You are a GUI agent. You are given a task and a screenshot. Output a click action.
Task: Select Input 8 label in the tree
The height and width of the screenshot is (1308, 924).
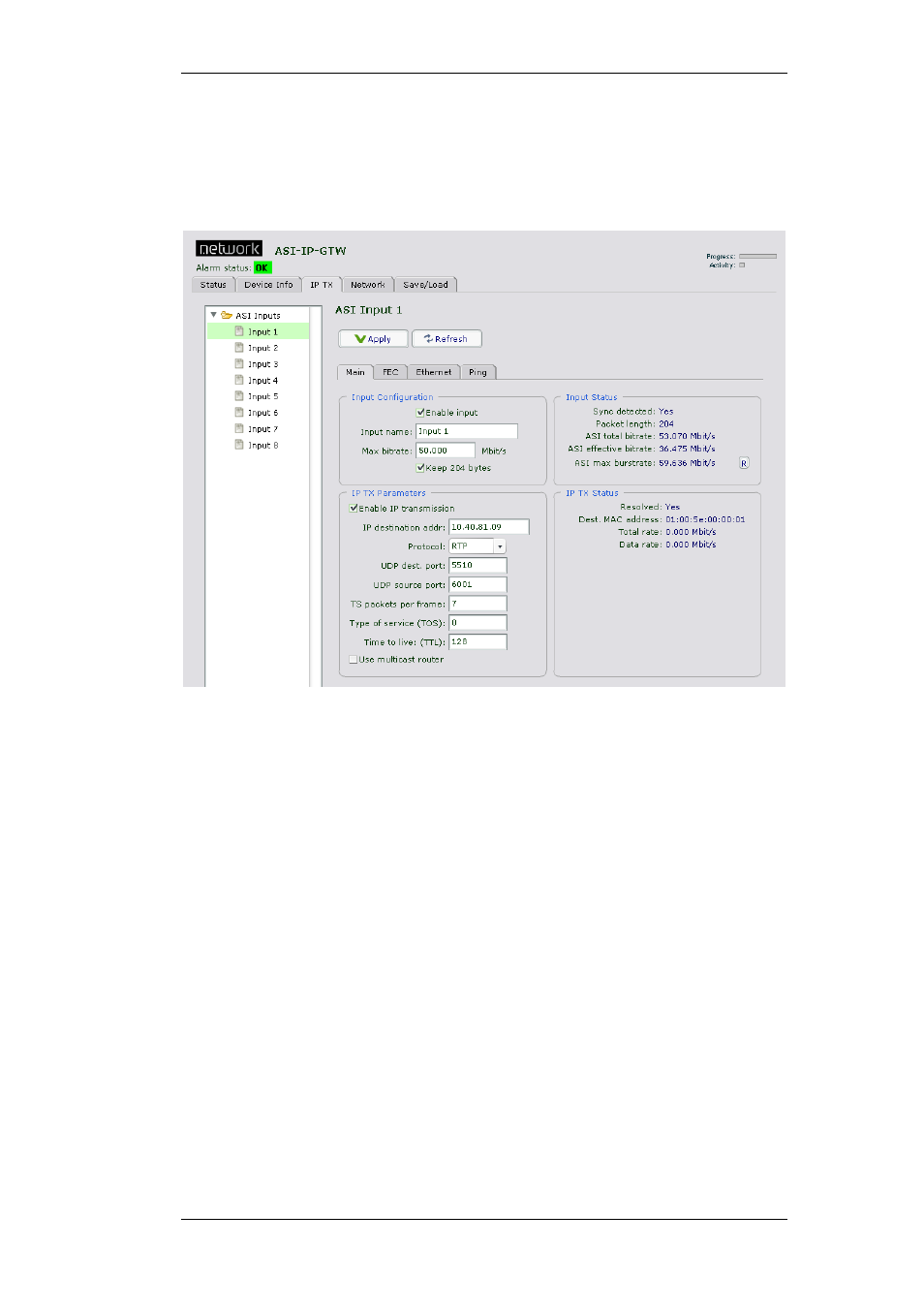(262, 446)
